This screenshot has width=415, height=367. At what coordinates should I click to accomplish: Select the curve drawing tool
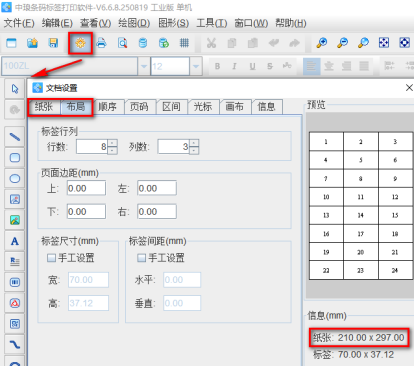point(15,345)
